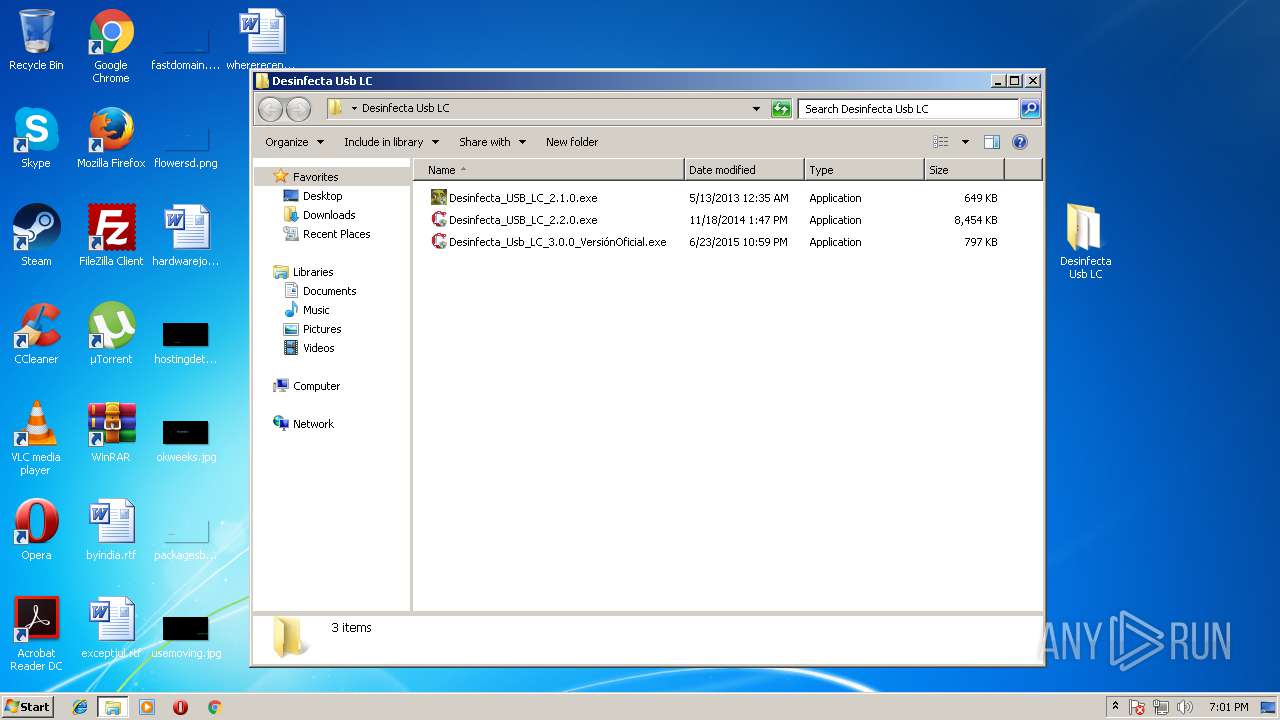Screen dimensions: 1280x720
Task: Select the Desinfecta Usb LC desktop folder
Action: coord(1085,242)
